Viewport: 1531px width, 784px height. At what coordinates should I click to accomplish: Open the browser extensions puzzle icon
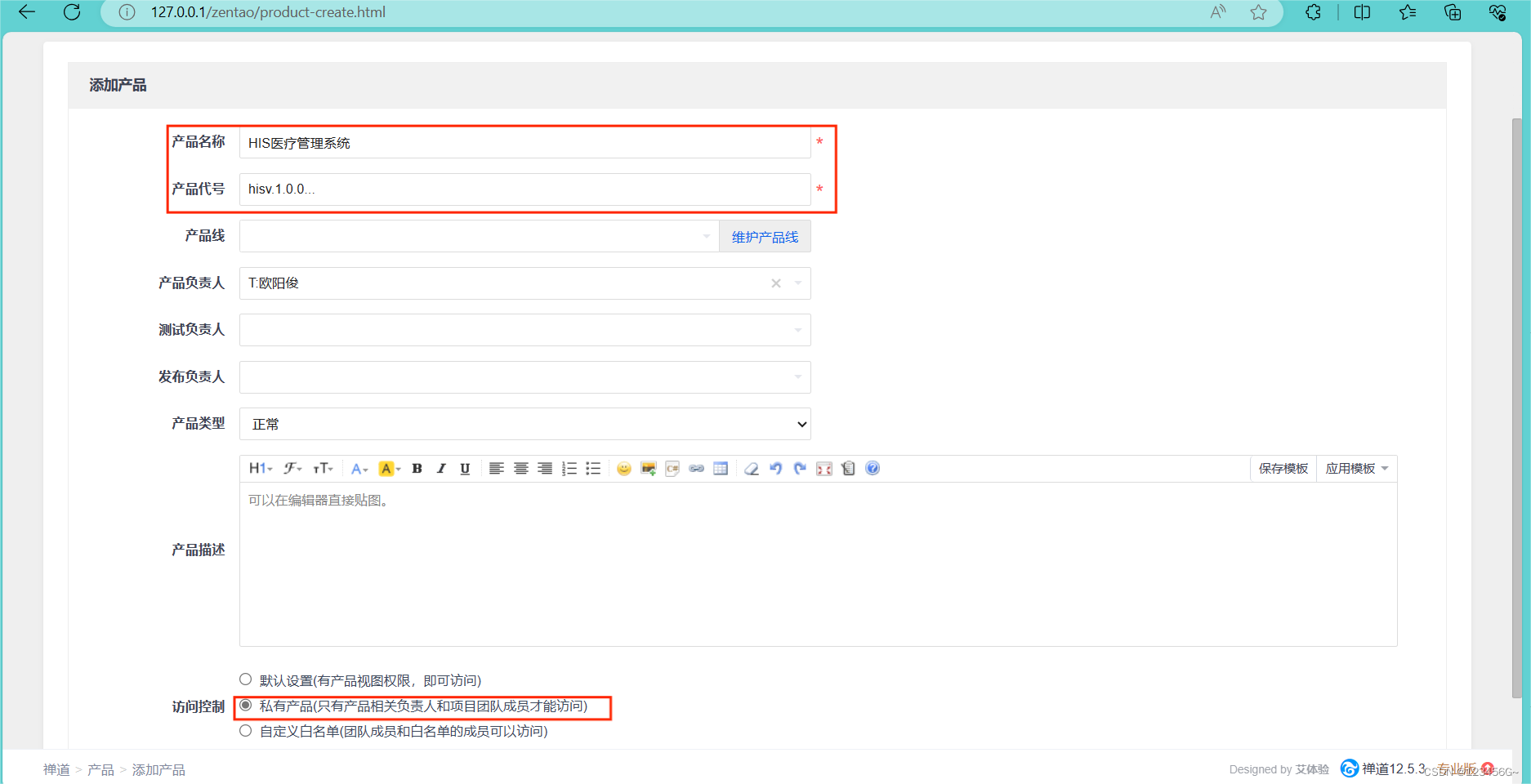point(1313,12)
